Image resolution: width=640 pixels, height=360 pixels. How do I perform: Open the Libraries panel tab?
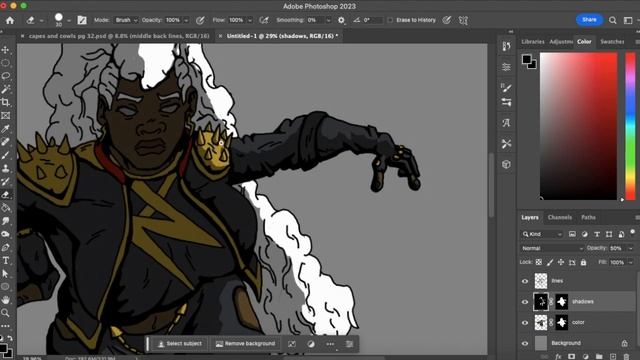coord(533,42)
